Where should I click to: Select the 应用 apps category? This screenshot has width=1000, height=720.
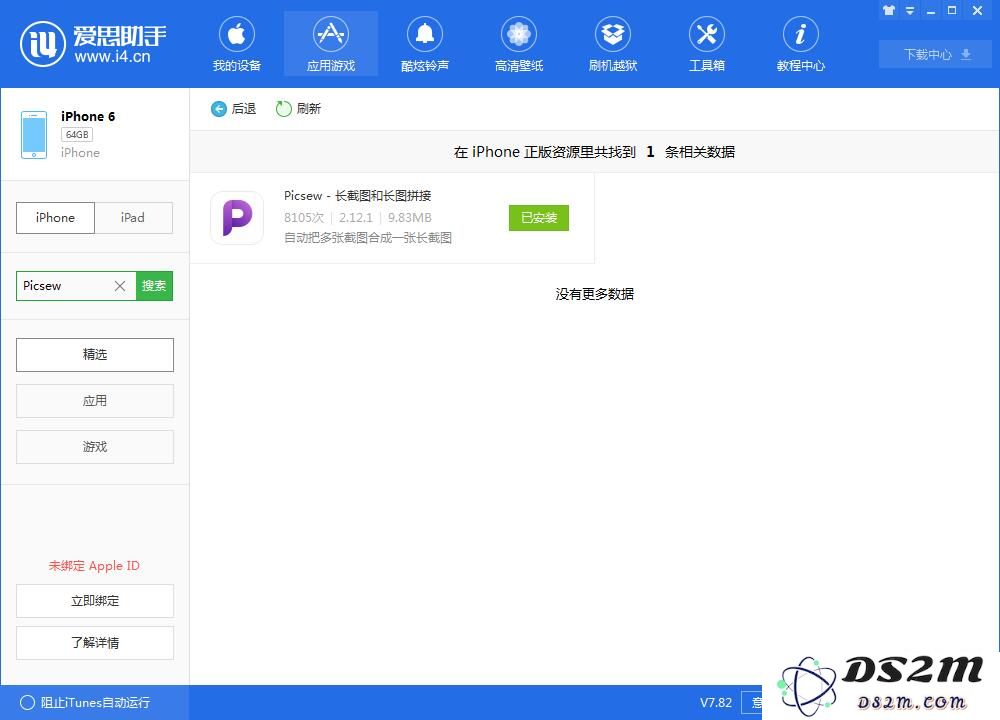point(95,400)
